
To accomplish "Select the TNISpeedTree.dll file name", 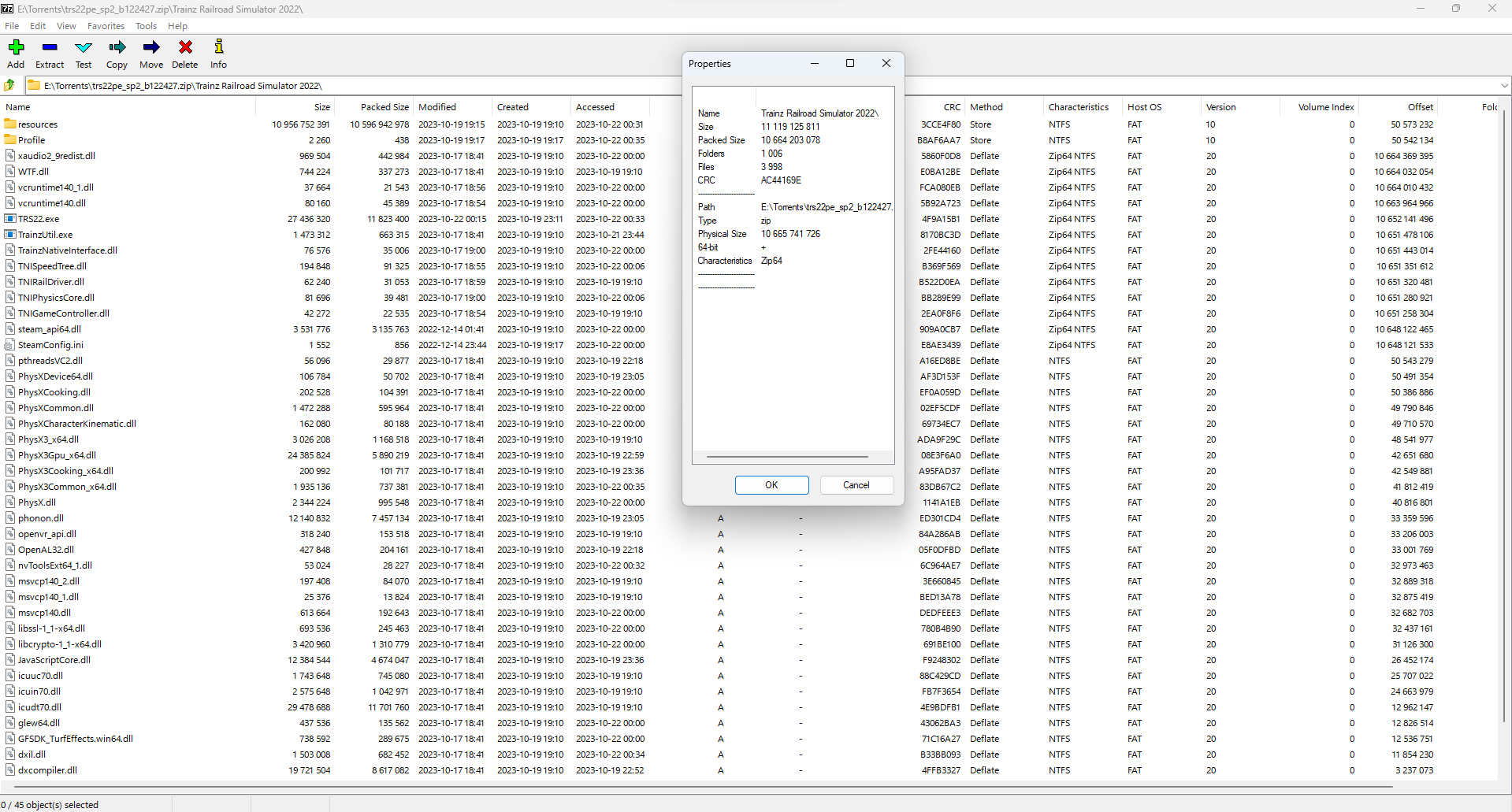I will pyautogui.click(x=52, y=266).
